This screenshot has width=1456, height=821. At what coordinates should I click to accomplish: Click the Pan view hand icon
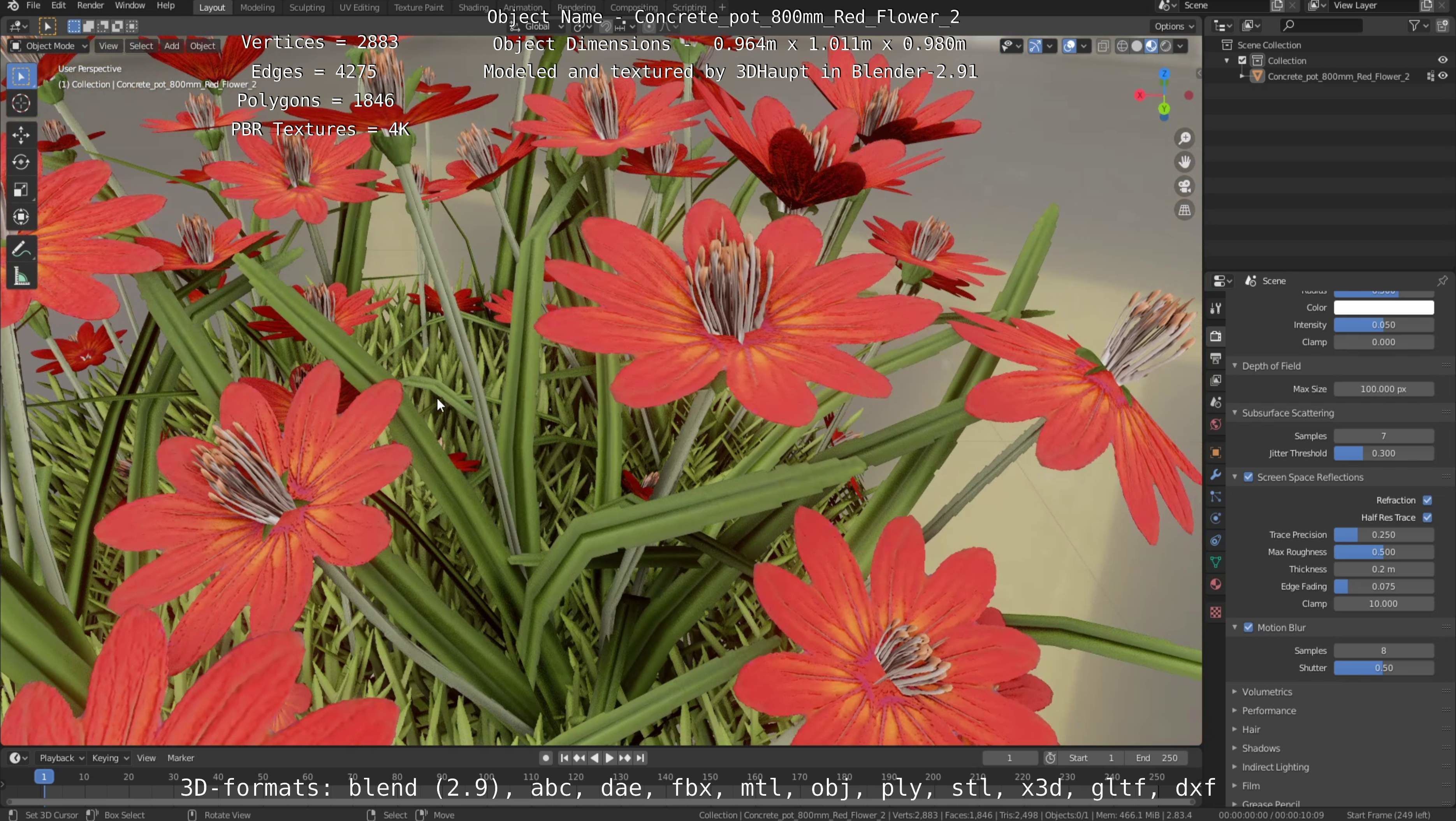pyautogui.click(x=1185, y=162)
